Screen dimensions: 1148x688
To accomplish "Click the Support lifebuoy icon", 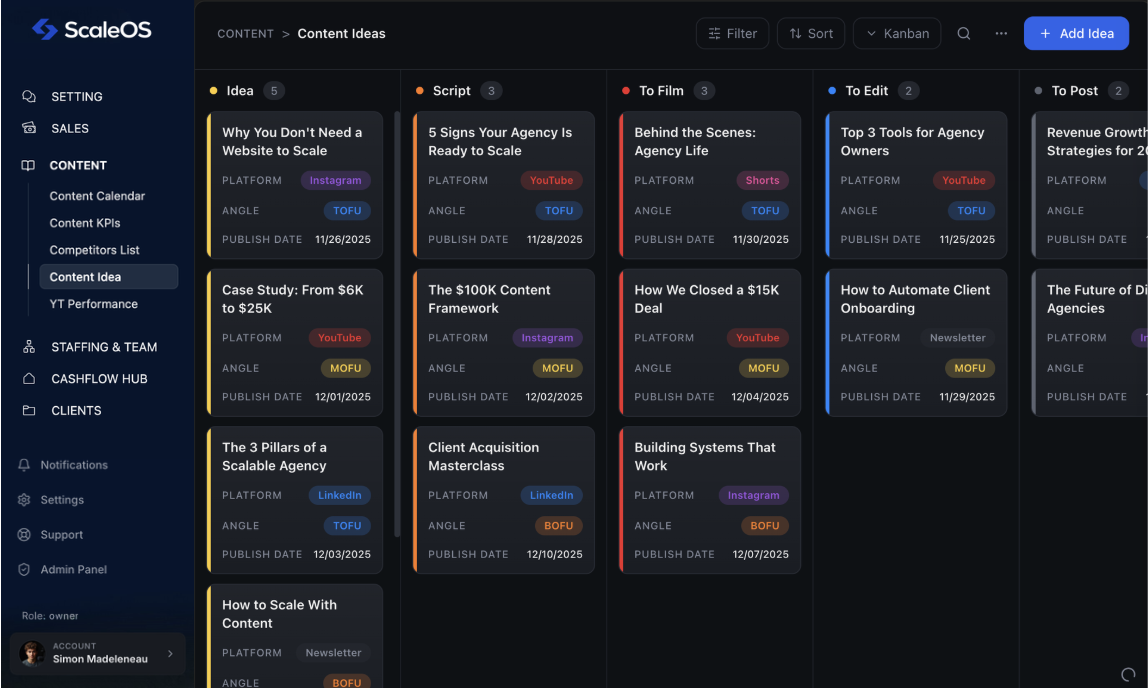I will tap(24, 535).
